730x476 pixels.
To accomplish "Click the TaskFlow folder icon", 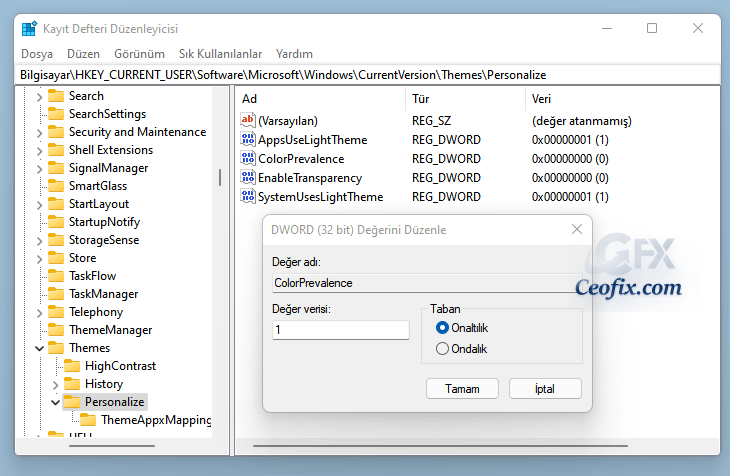I will [56, 276].
